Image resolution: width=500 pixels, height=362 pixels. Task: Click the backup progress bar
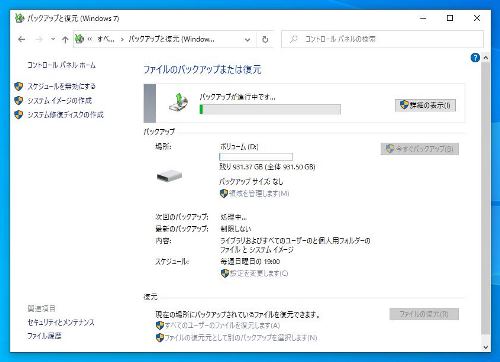coord(270,109)
